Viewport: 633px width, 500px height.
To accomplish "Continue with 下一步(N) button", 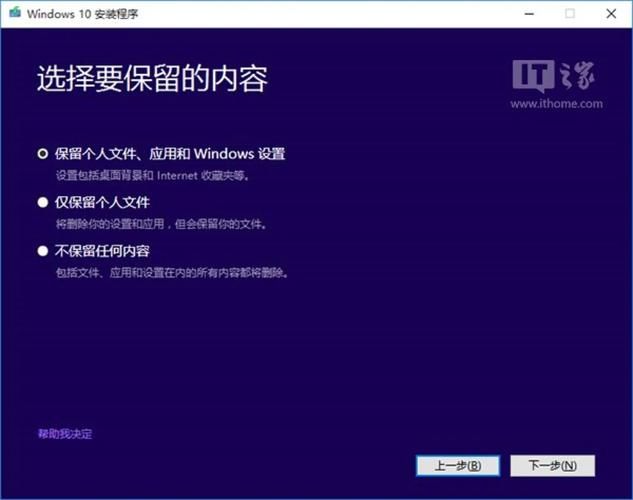I will coord(552,466).
